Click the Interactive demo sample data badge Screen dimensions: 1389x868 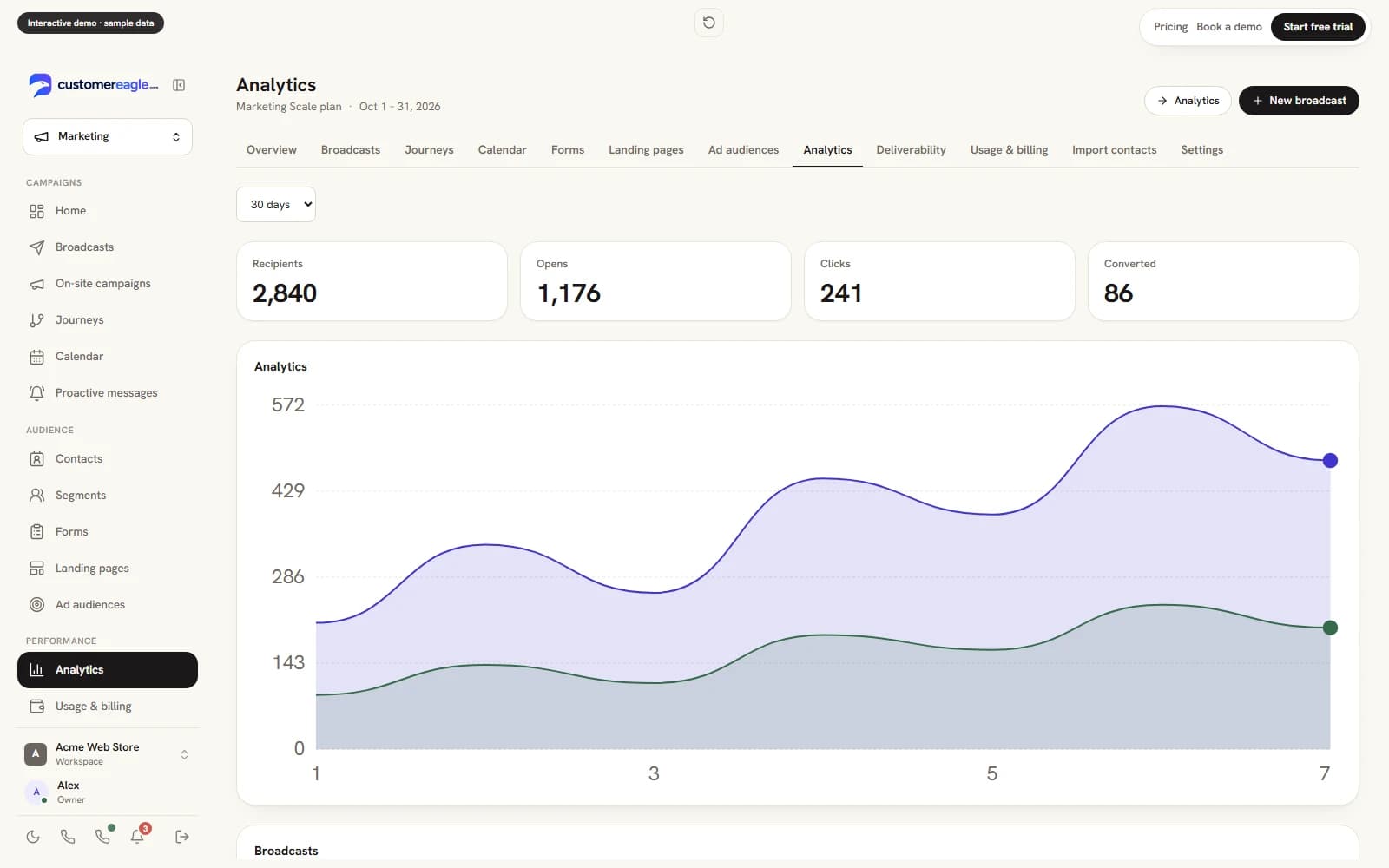(x=90, y=23)
